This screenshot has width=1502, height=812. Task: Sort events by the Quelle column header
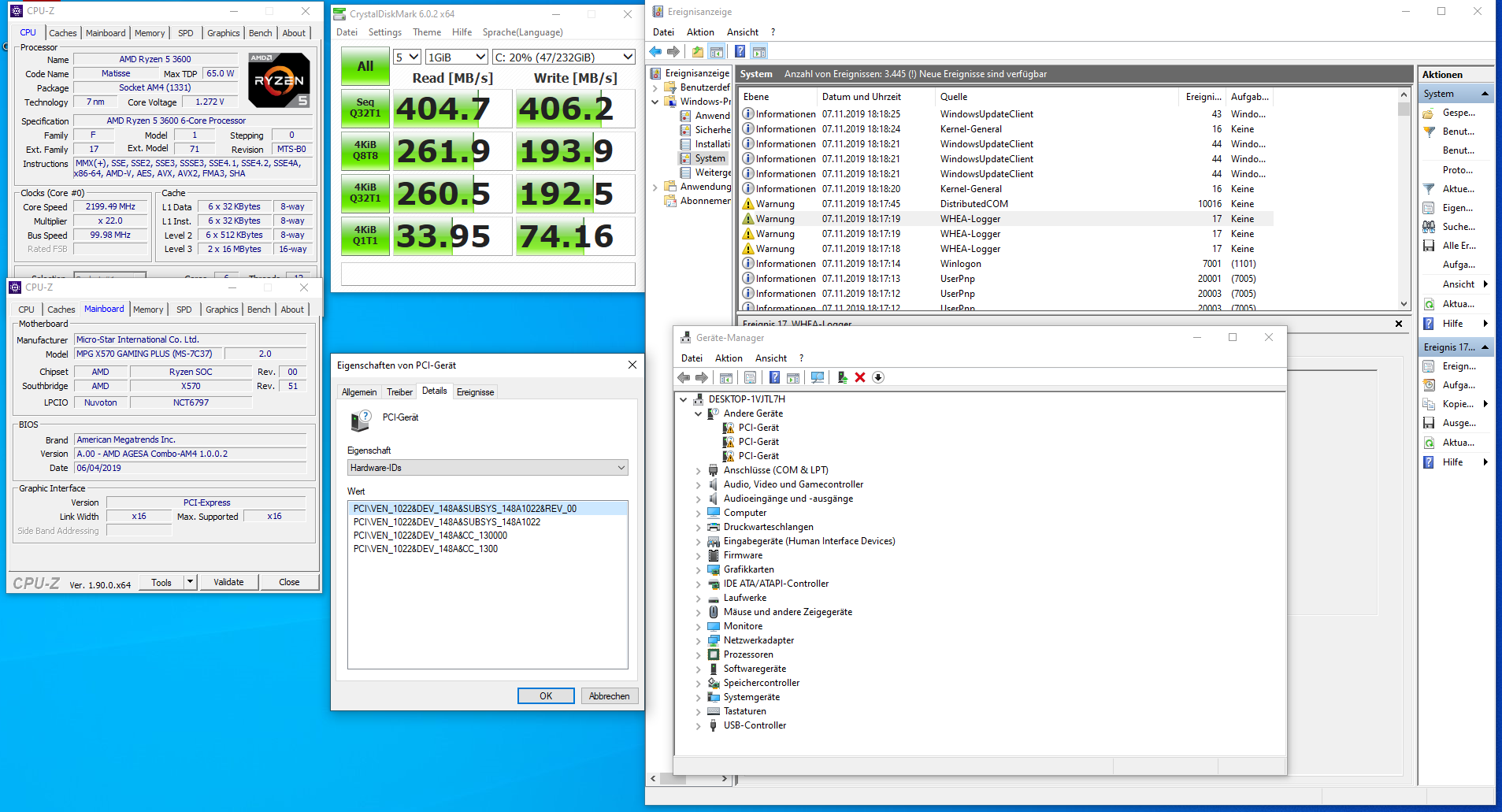1057,97
